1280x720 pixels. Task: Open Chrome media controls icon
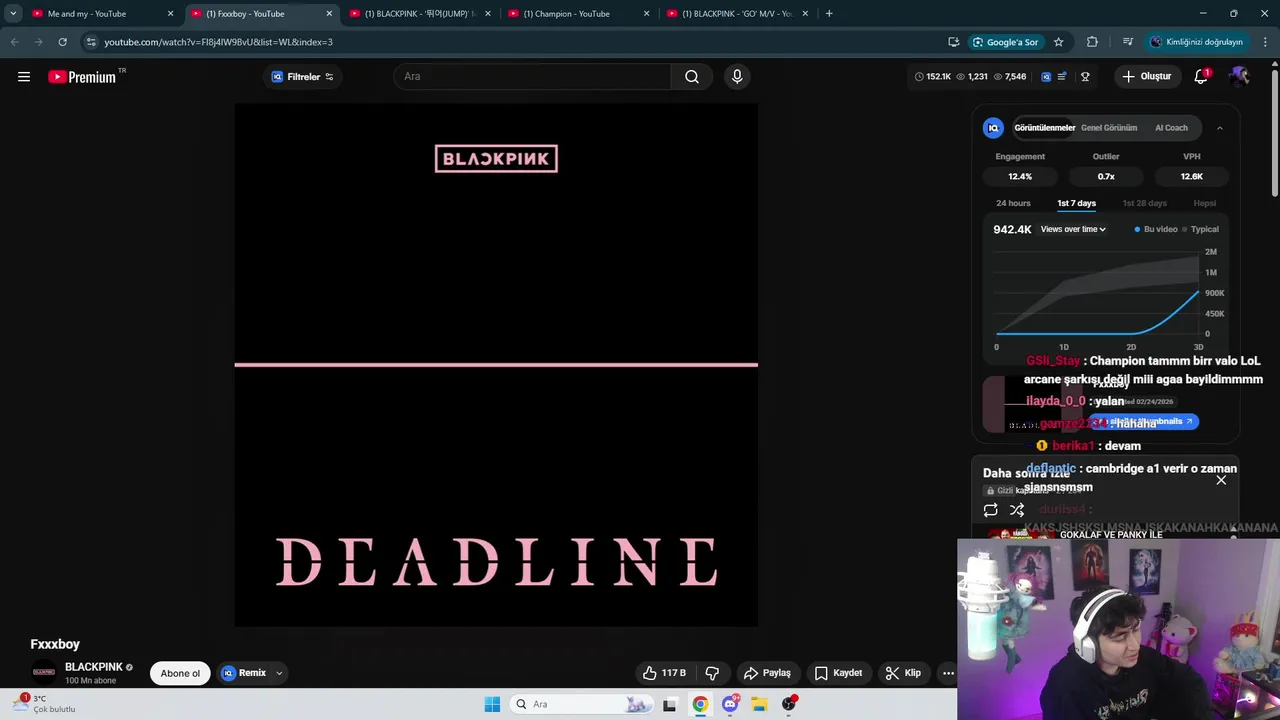click(x=1128, y=42)
